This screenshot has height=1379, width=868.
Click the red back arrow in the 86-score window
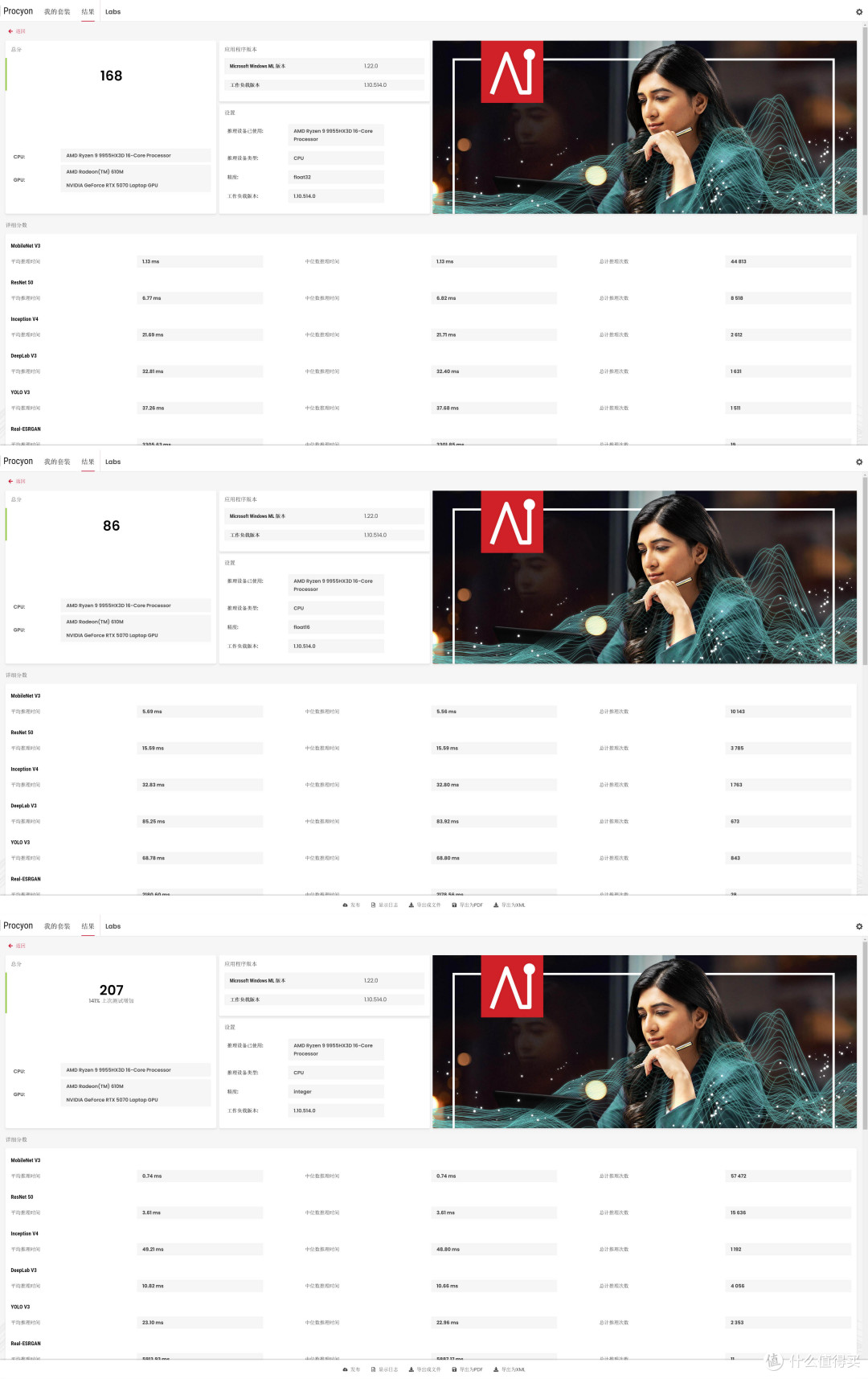click(10, 482)
